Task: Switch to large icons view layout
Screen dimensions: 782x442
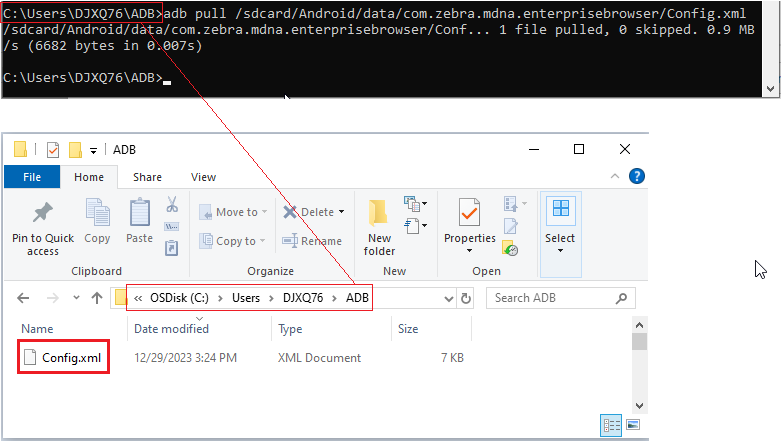Action: pyautogui.click(x=633, y=426)
